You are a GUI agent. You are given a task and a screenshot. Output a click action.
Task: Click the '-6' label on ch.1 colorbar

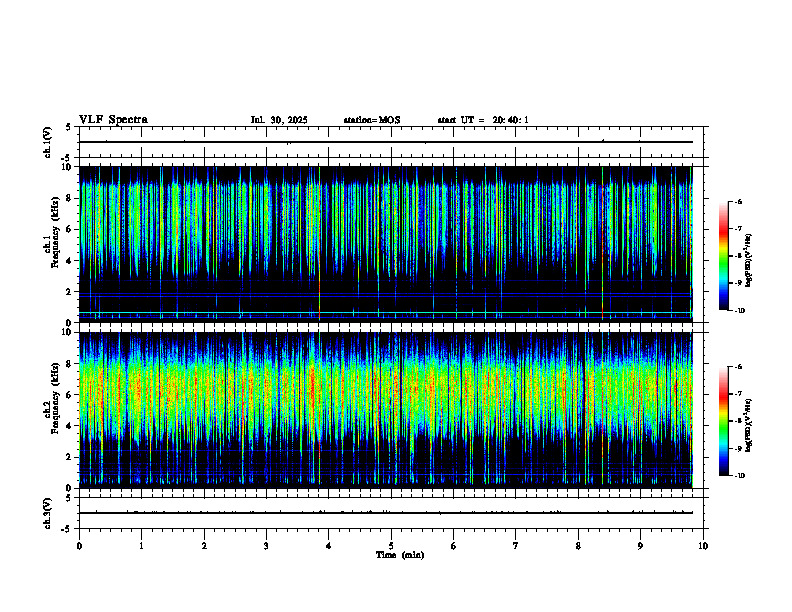738,201
